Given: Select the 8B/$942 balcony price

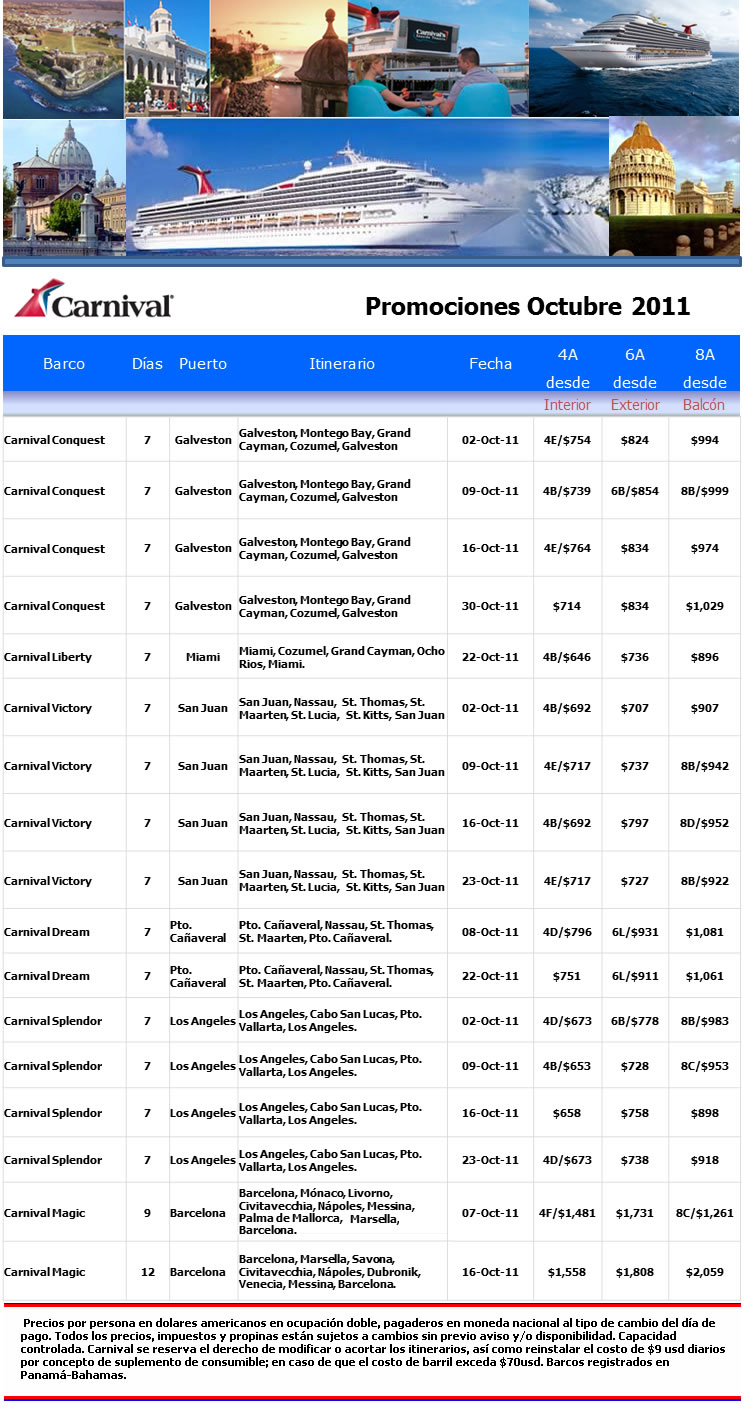Looking at the screenshot, I should point(705,766).
